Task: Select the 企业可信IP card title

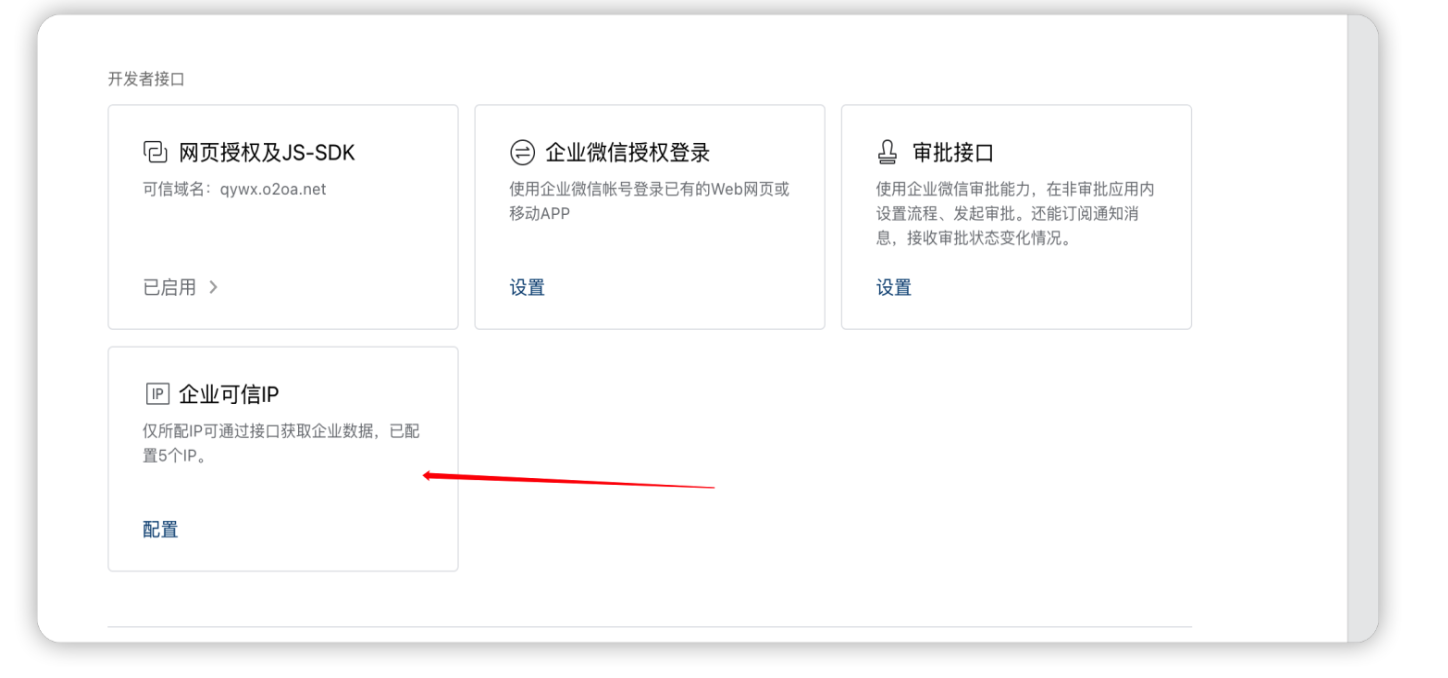Action: point(228,394)
